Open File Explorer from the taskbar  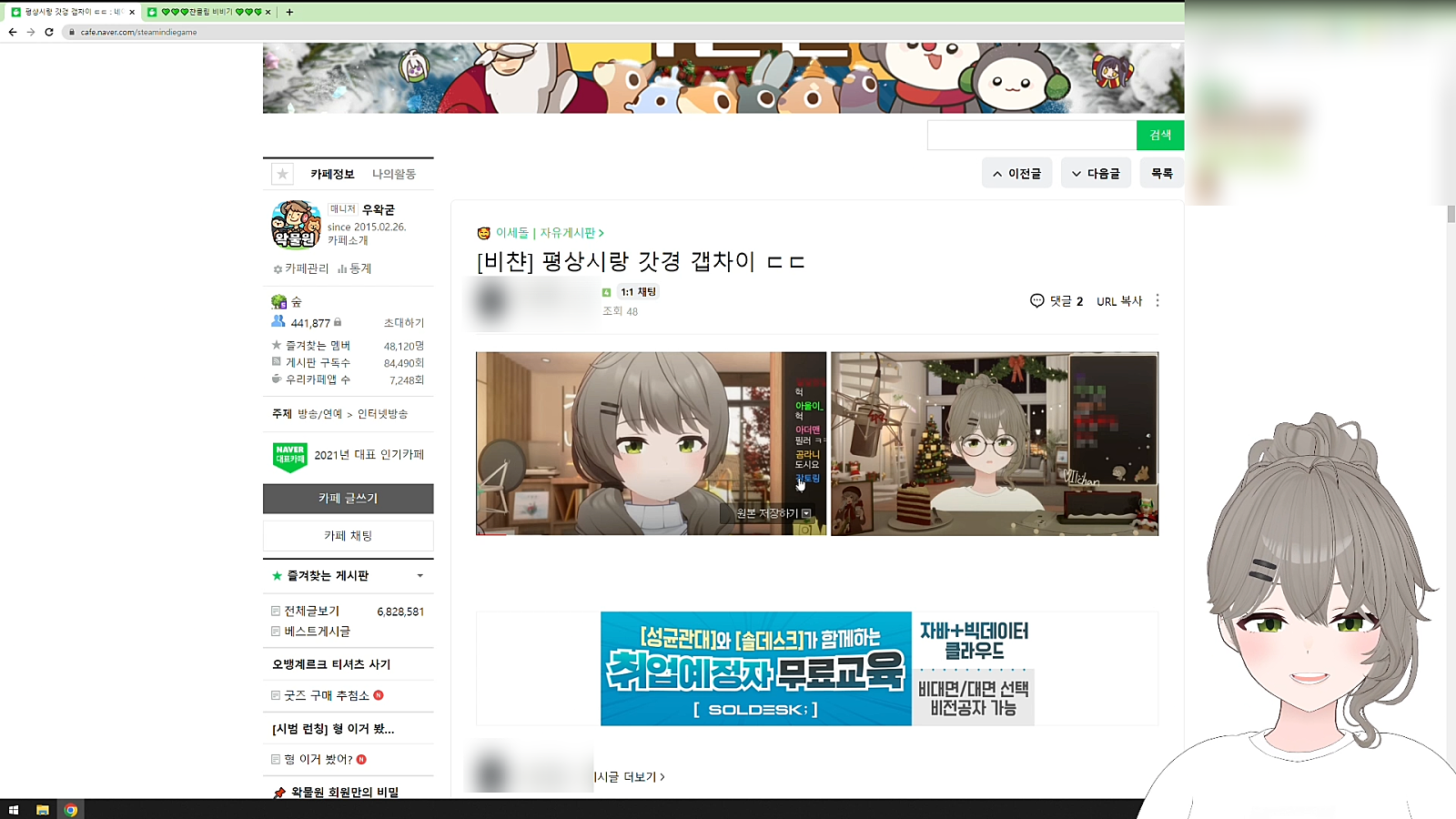click(x=42, y=810)
